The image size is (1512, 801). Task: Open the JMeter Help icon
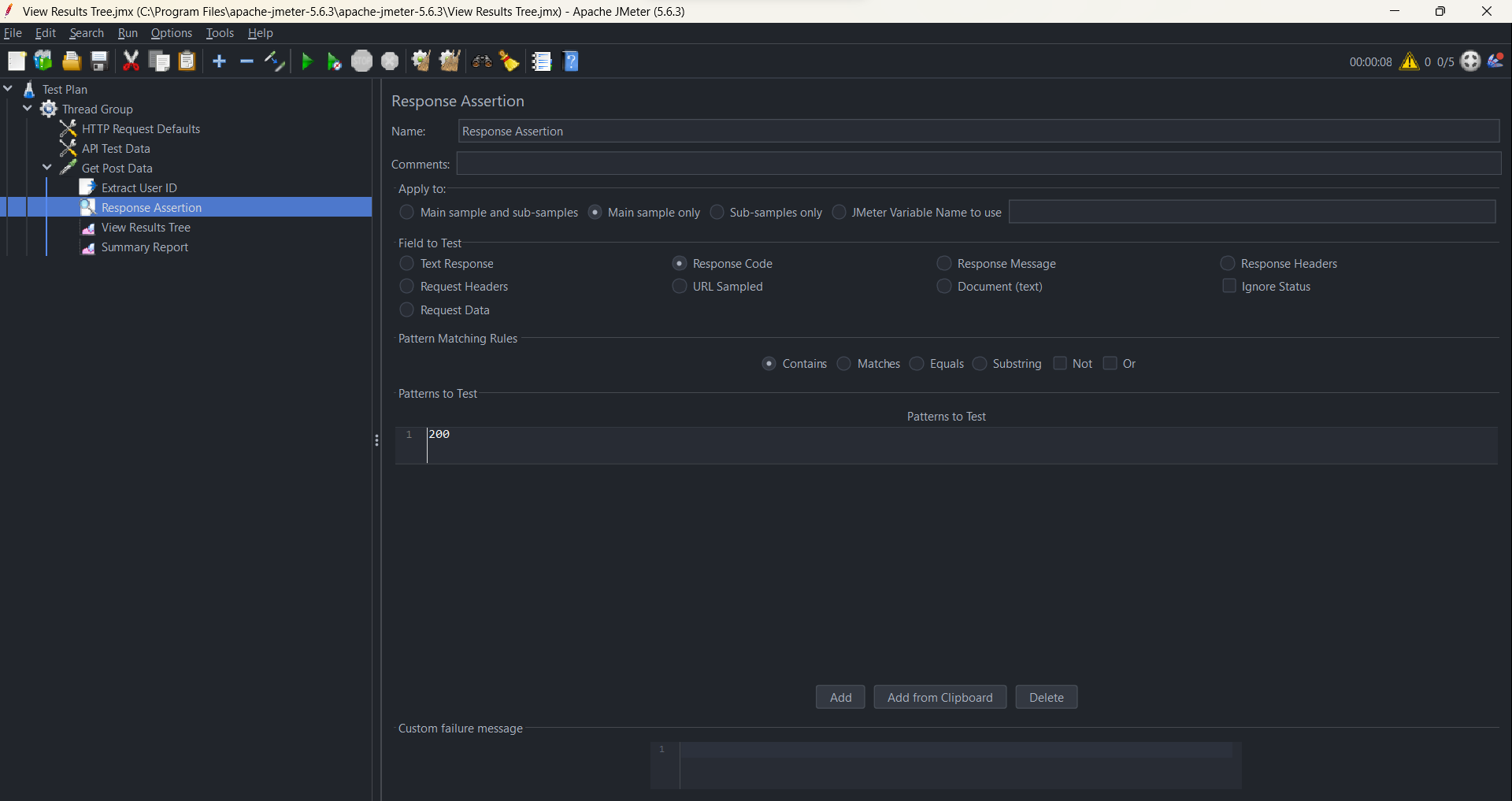(x=572, y=61)
